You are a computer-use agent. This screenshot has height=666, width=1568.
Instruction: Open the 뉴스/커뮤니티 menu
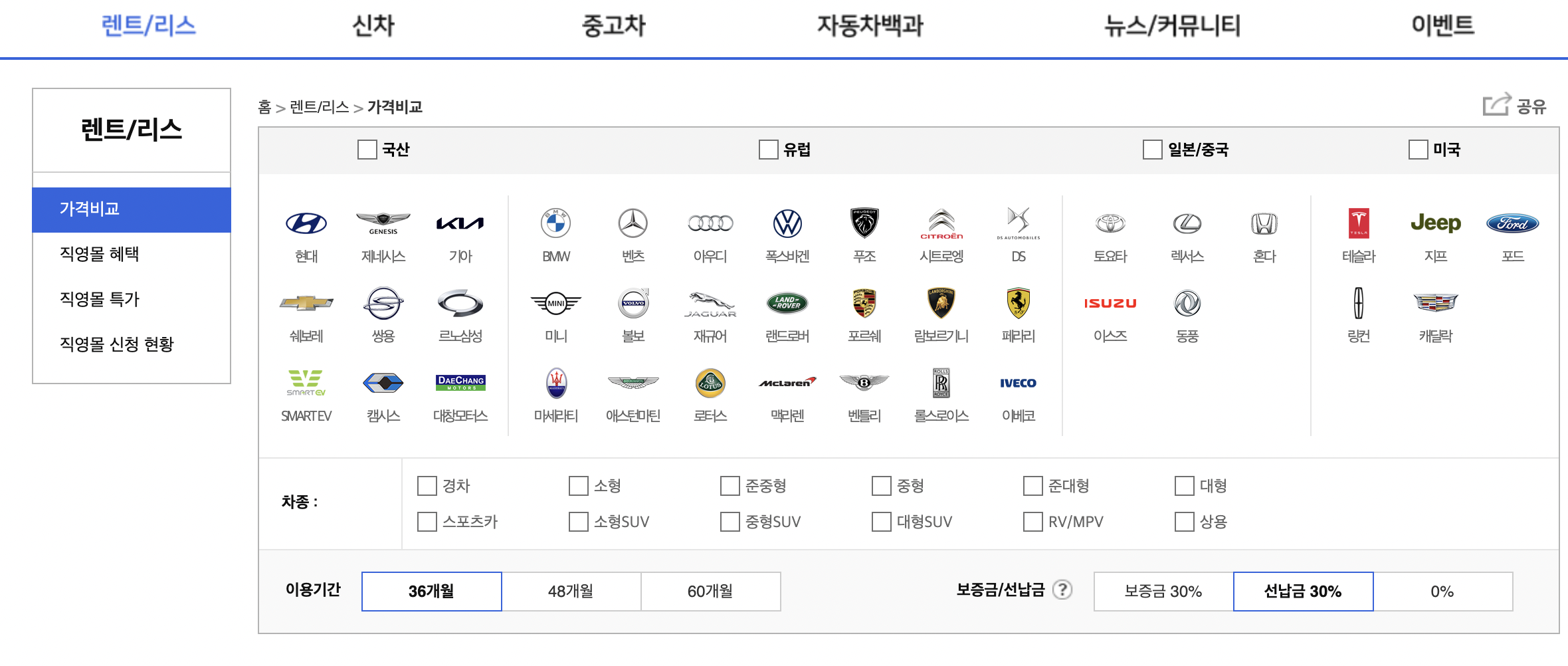click(x=1173, y=26)
